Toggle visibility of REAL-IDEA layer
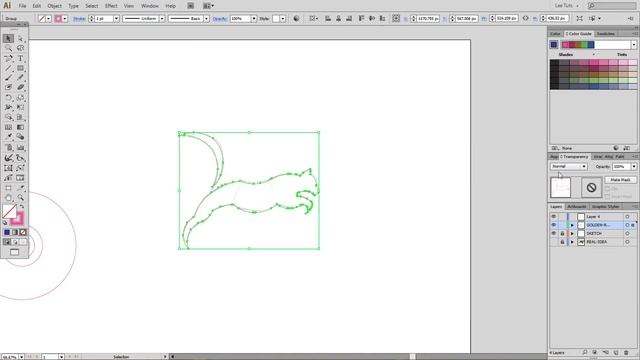 (x=553, y=242)
